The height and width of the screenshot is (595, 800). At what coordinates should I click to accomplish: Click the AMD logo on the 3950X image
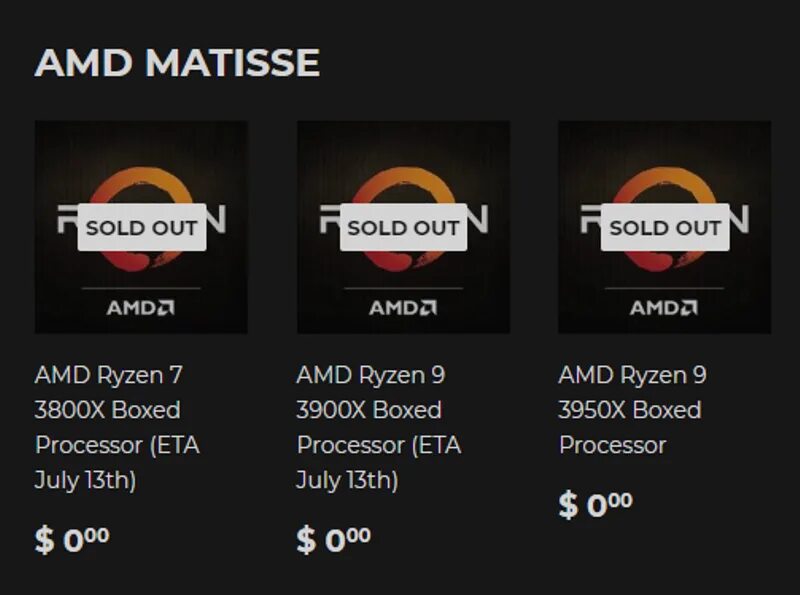(665, 307)
